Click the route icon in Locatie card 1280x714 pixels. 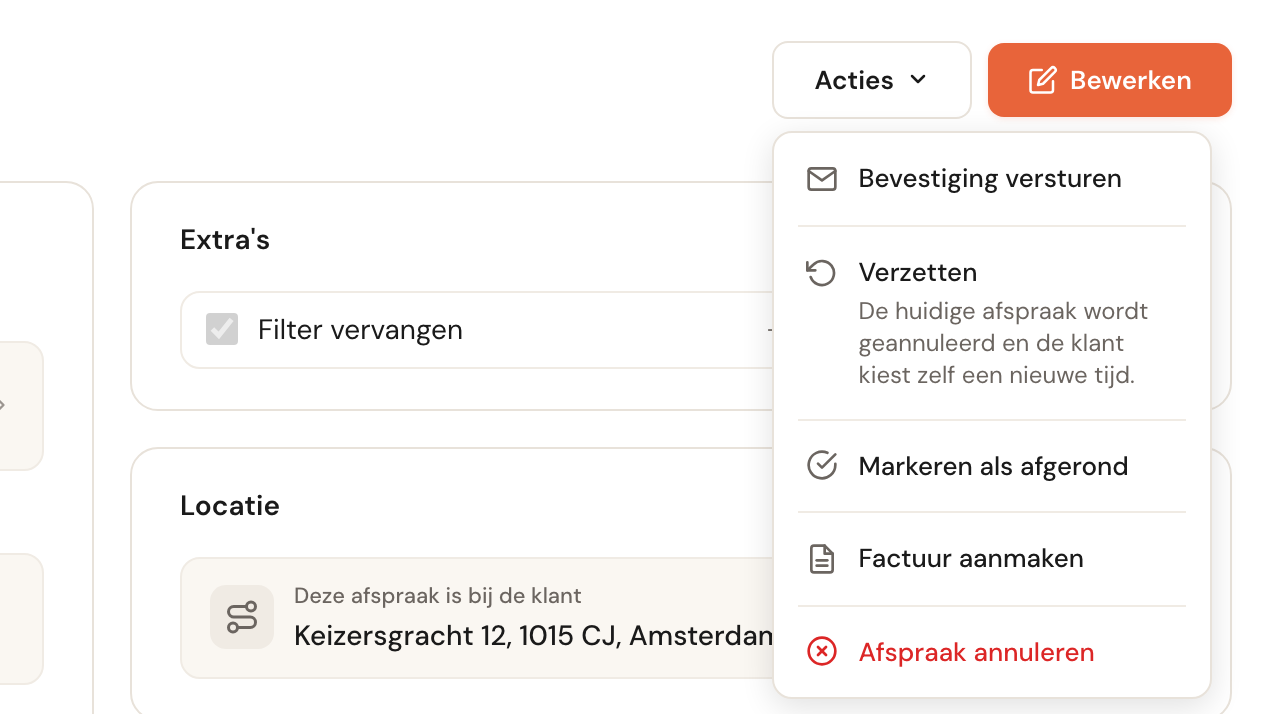point(242,617)
